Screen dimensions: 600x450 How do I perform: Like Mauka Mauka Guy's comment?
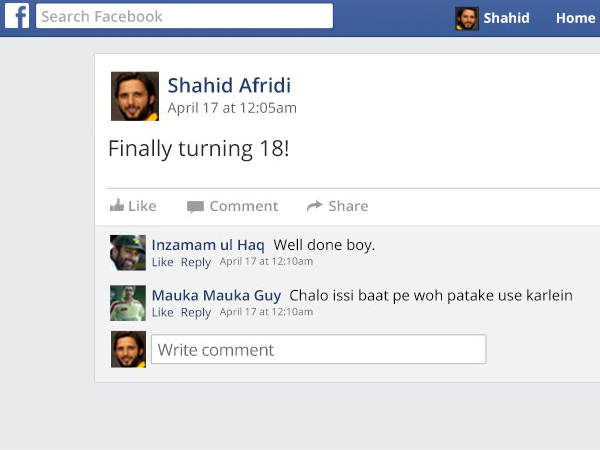coord(162,312)
